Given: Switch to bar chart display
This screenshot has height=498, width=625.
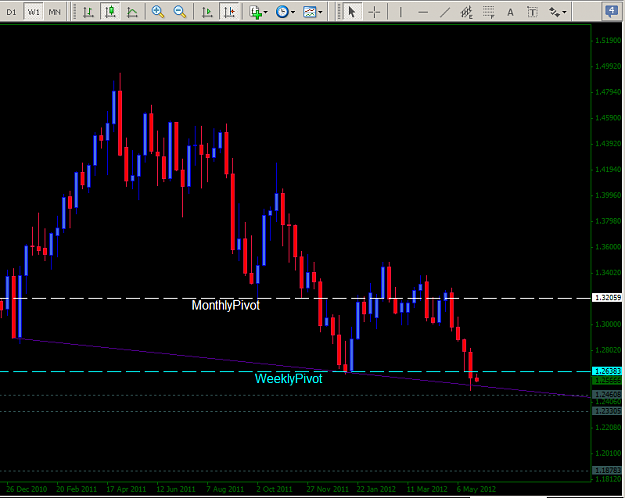Looking at the screenshot, I should click(88, 12).
